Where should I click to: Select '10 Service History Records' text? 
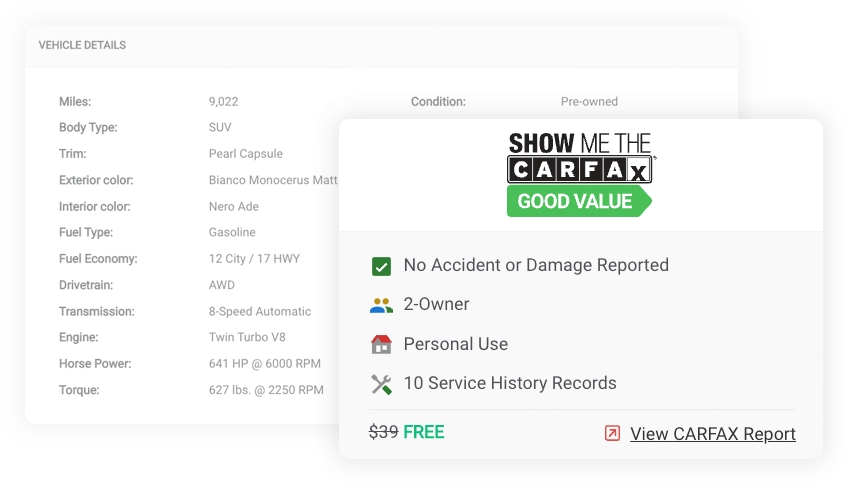pyautogui.click(x=510, y=383)
